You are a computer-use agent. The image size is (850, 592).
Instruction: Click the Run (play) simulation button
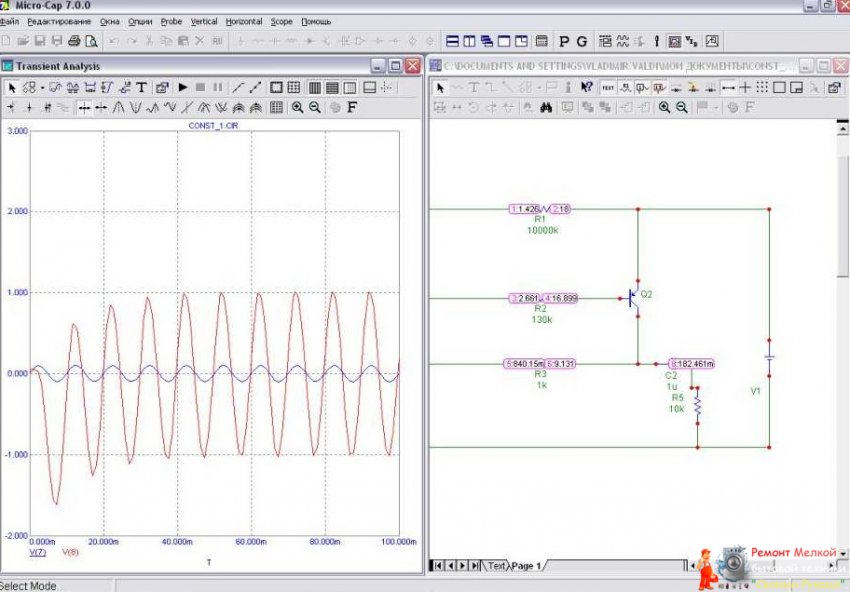click(x=183, y=88)
